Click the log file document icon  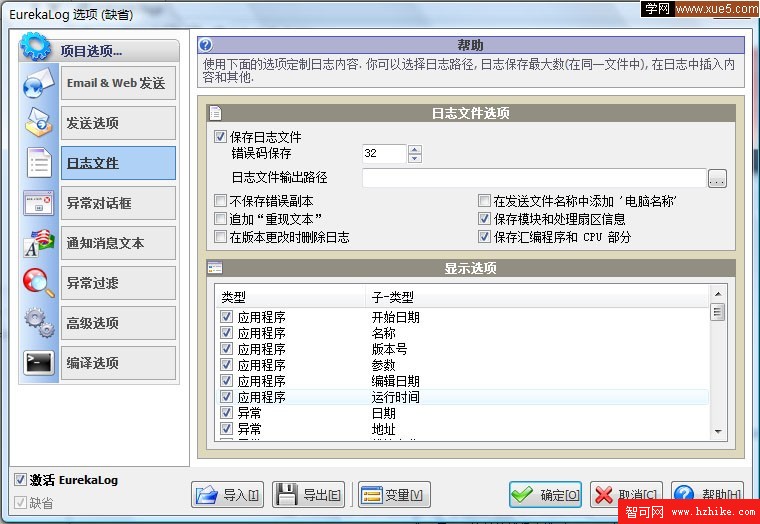click(38, 163)
